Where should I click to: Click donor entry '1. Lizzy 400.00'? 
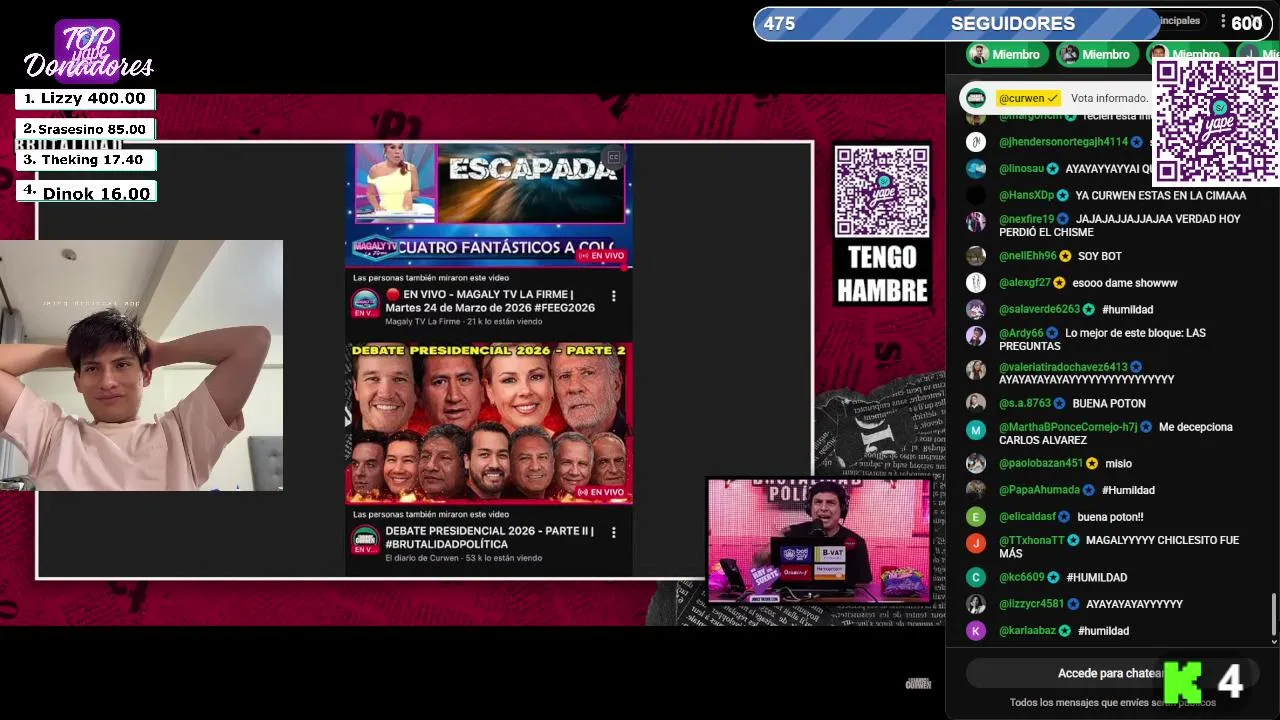85,98
